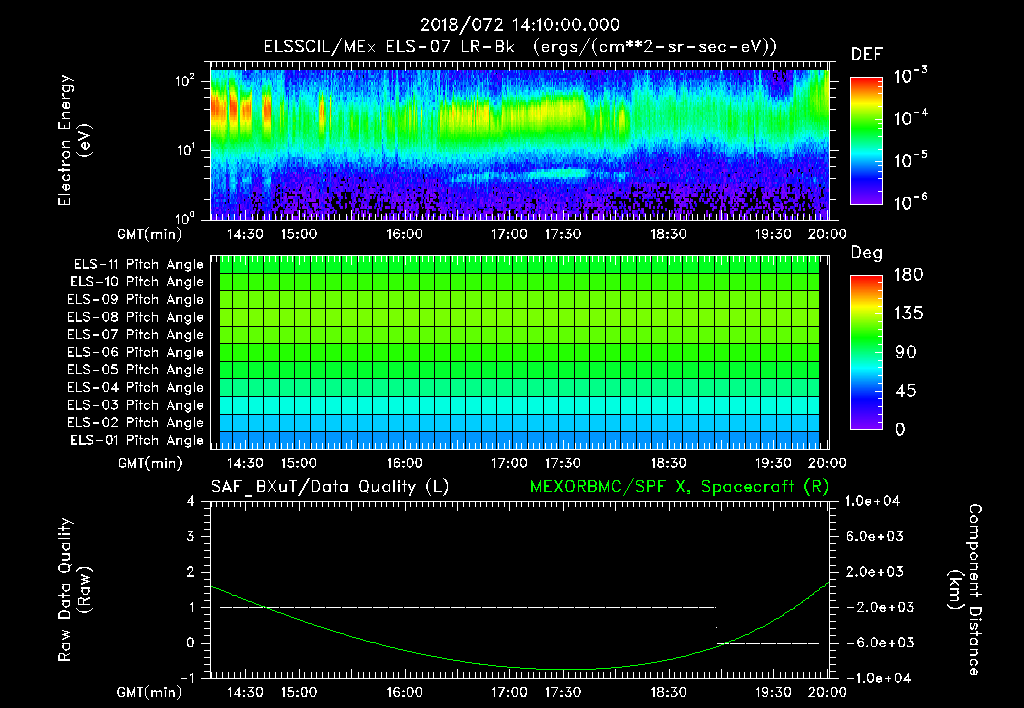Click the 10^-3 DEF scale value
1024x708 pixels.
(910, 76)
